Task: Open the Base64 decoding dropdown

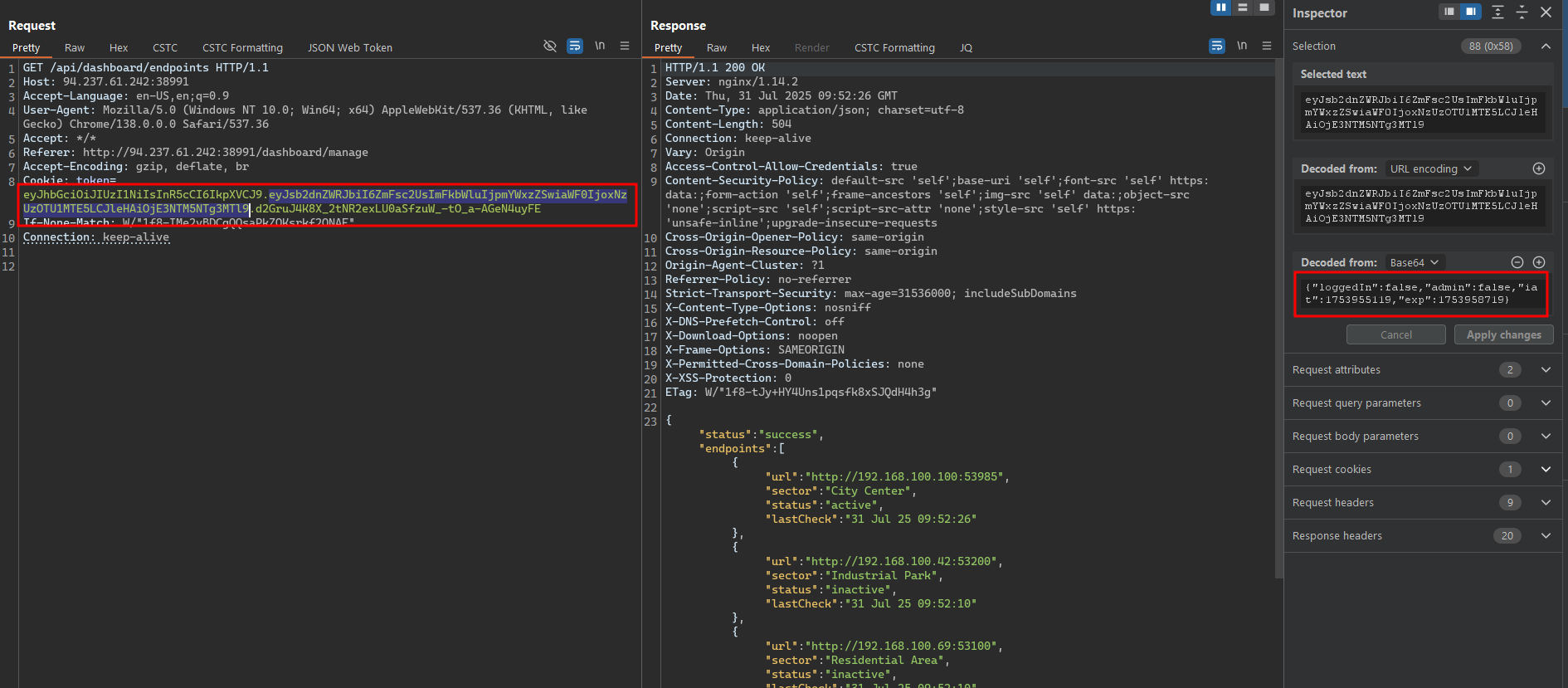Action: pos(1415,262)
